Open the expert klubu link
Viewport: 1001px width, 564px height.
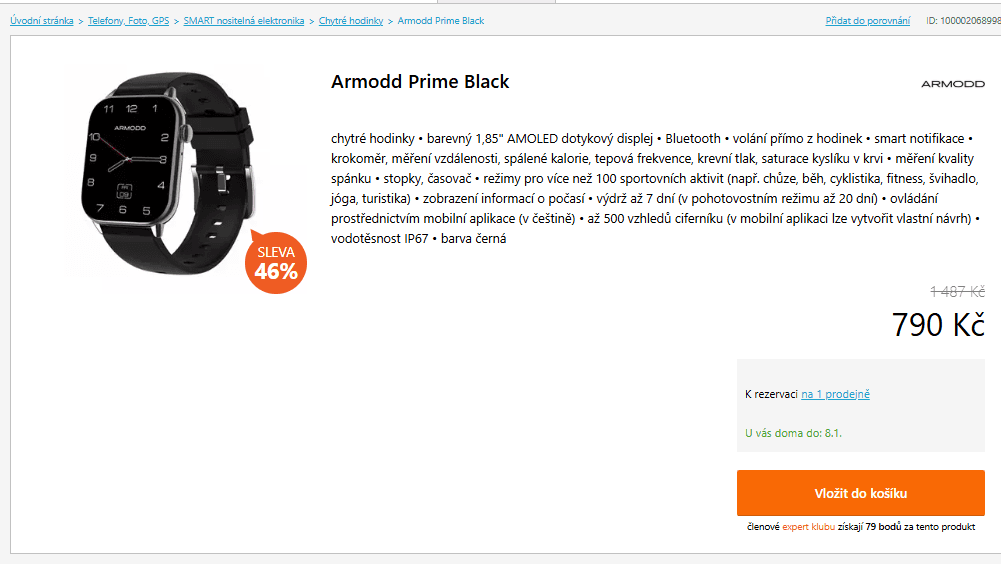click(808, 526)
